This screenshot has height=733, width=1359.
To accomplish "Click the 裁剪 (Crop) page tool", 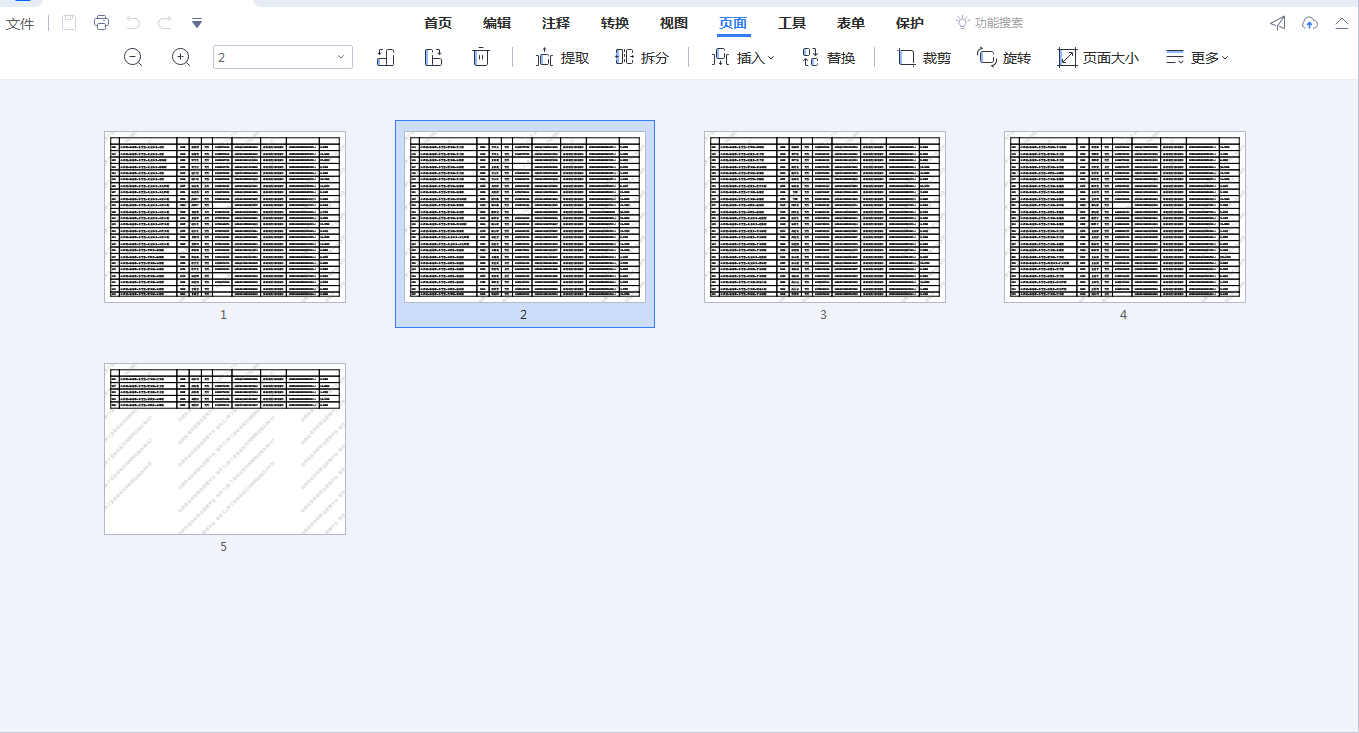I will (x=924, y=58).
